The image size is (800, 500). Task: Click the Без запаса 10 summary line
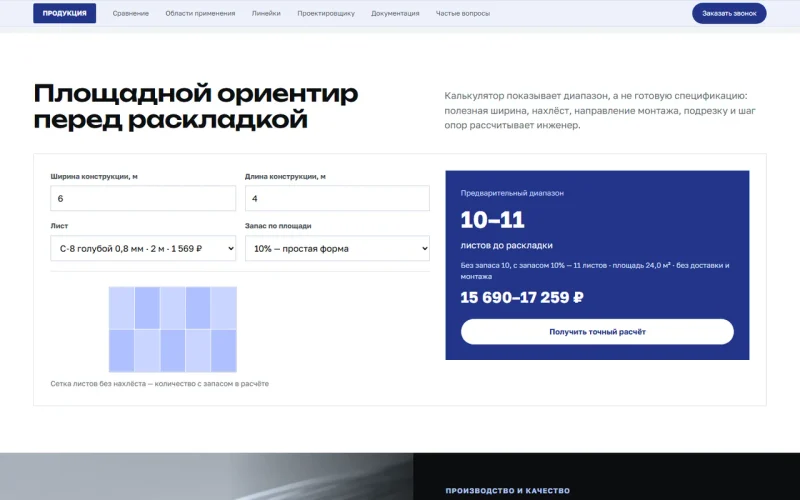594,270
